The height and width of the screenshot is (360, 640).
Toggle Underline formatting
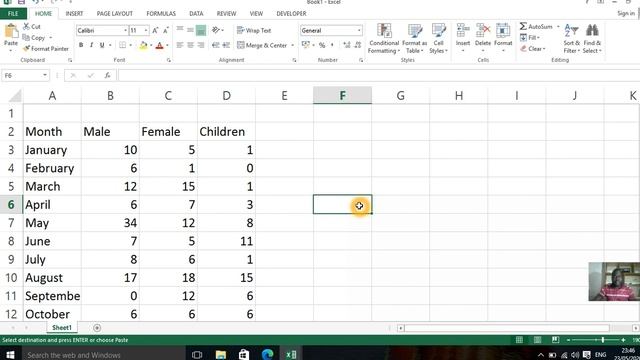tap(102, 45)
